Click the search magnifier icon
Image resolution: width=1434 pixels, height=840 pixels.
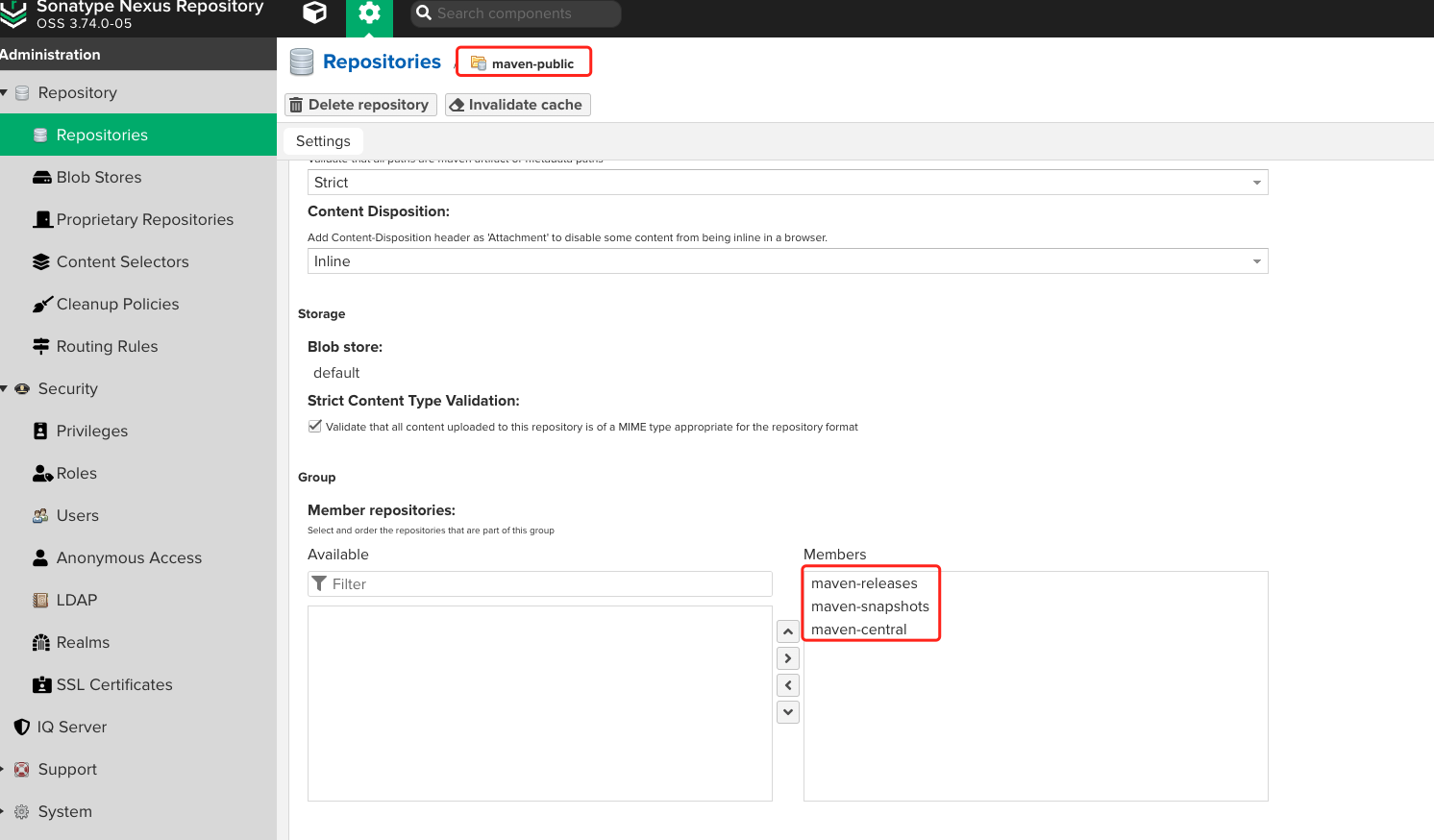(424, 13)
